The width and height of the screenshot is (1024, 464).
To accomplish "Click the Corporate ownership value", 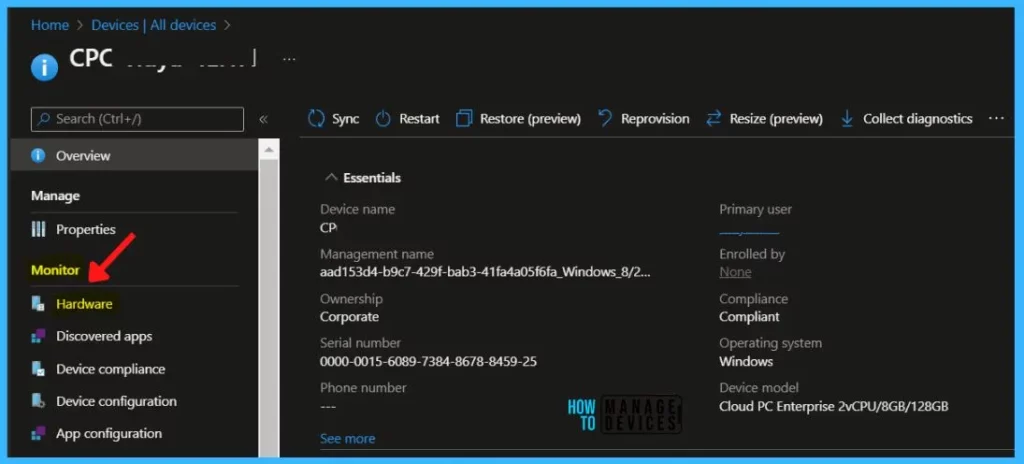I will [x=349, y=317].
